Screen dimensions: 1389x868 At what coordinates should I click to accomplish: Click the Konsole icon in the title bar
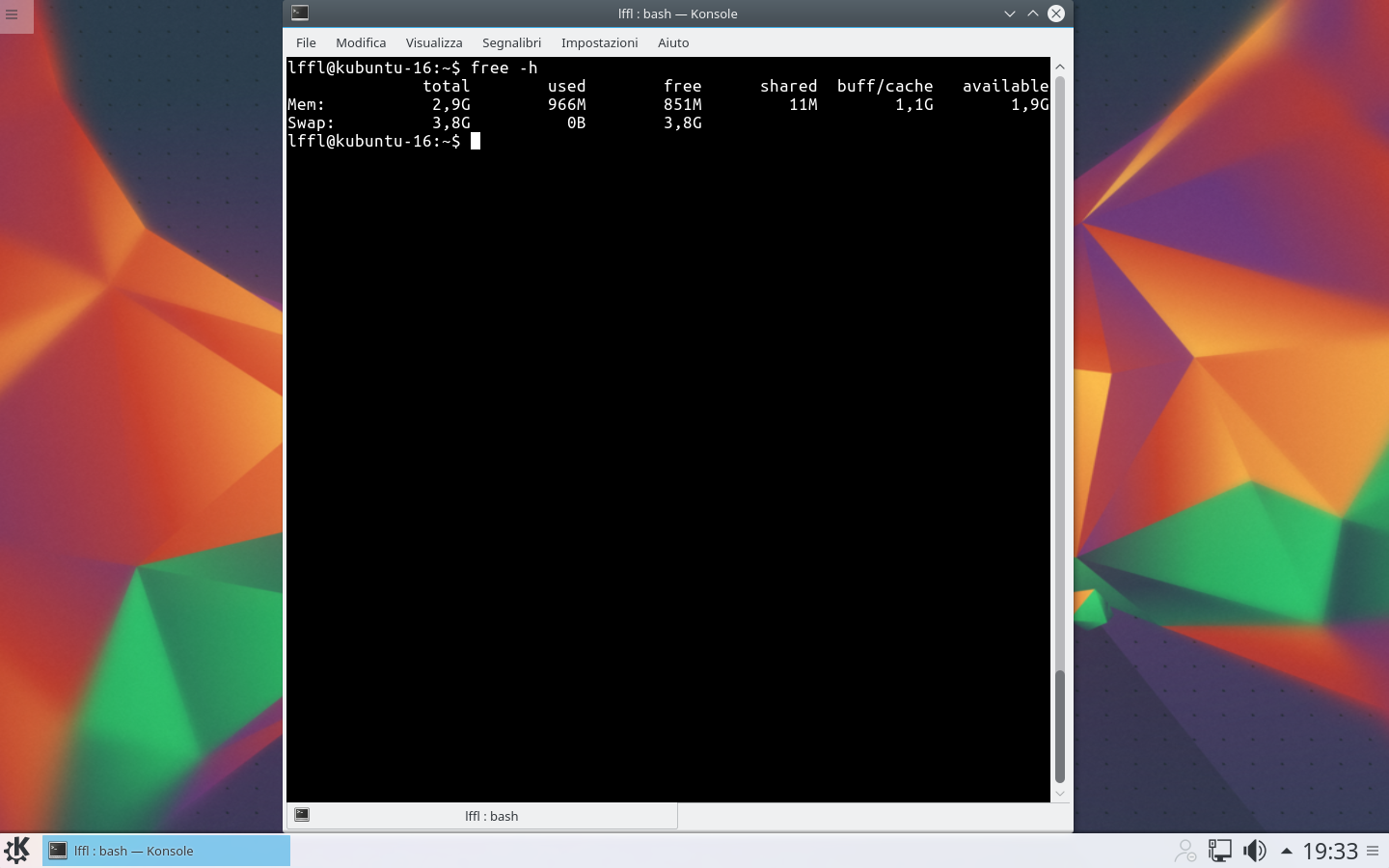(299, 13)
